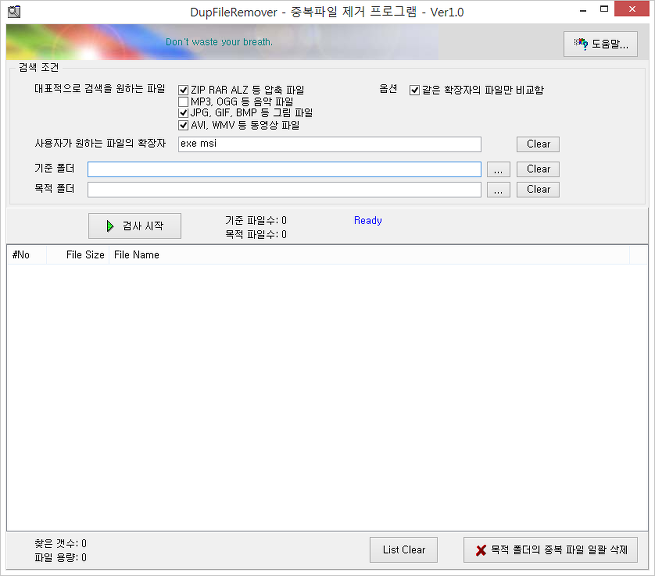Click the 찾은 갯수: 0 text
This screenshot has height=576, width=655.
60,543
